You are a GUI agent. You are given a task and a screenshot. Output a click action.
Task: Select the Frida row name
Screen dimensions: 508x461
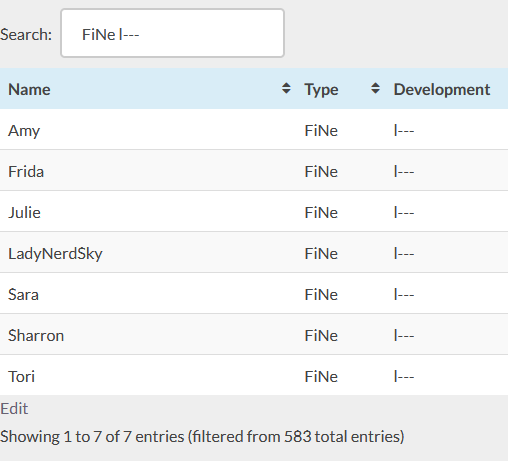pyautogui.click(x=26, y=171)
